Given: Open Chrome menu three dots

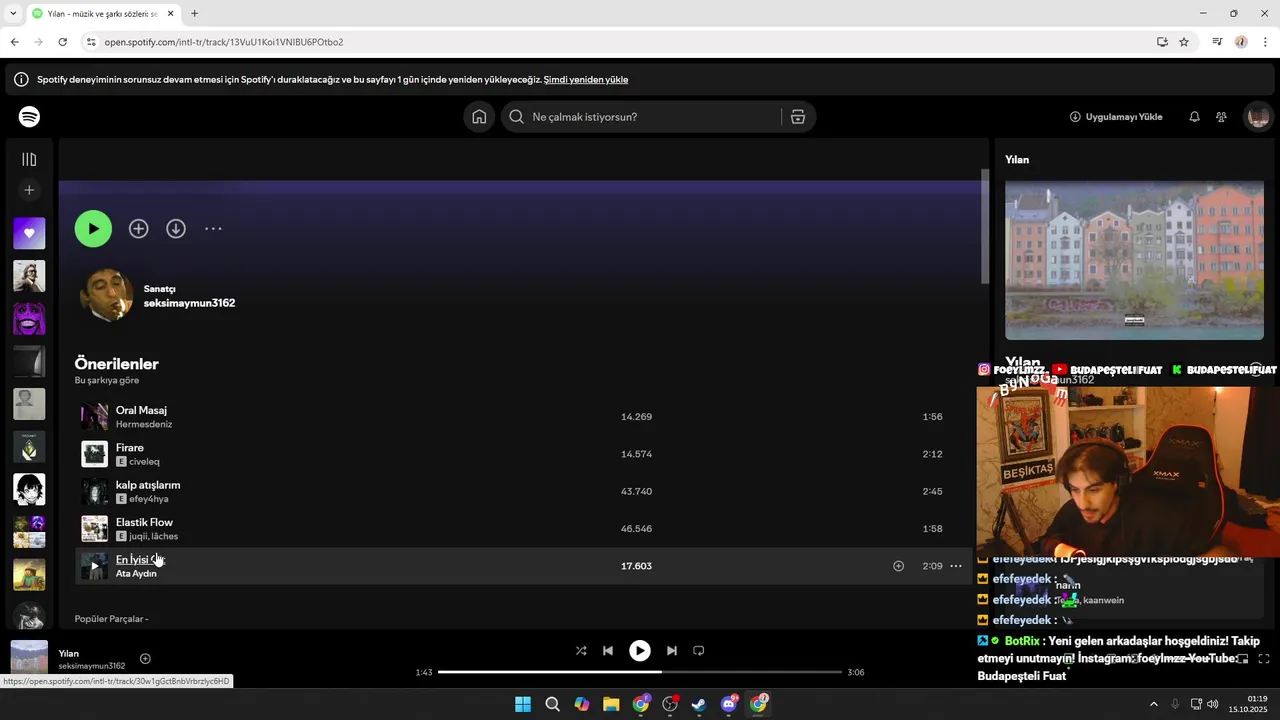Looking at the screenshot, I should (1266, 42).
